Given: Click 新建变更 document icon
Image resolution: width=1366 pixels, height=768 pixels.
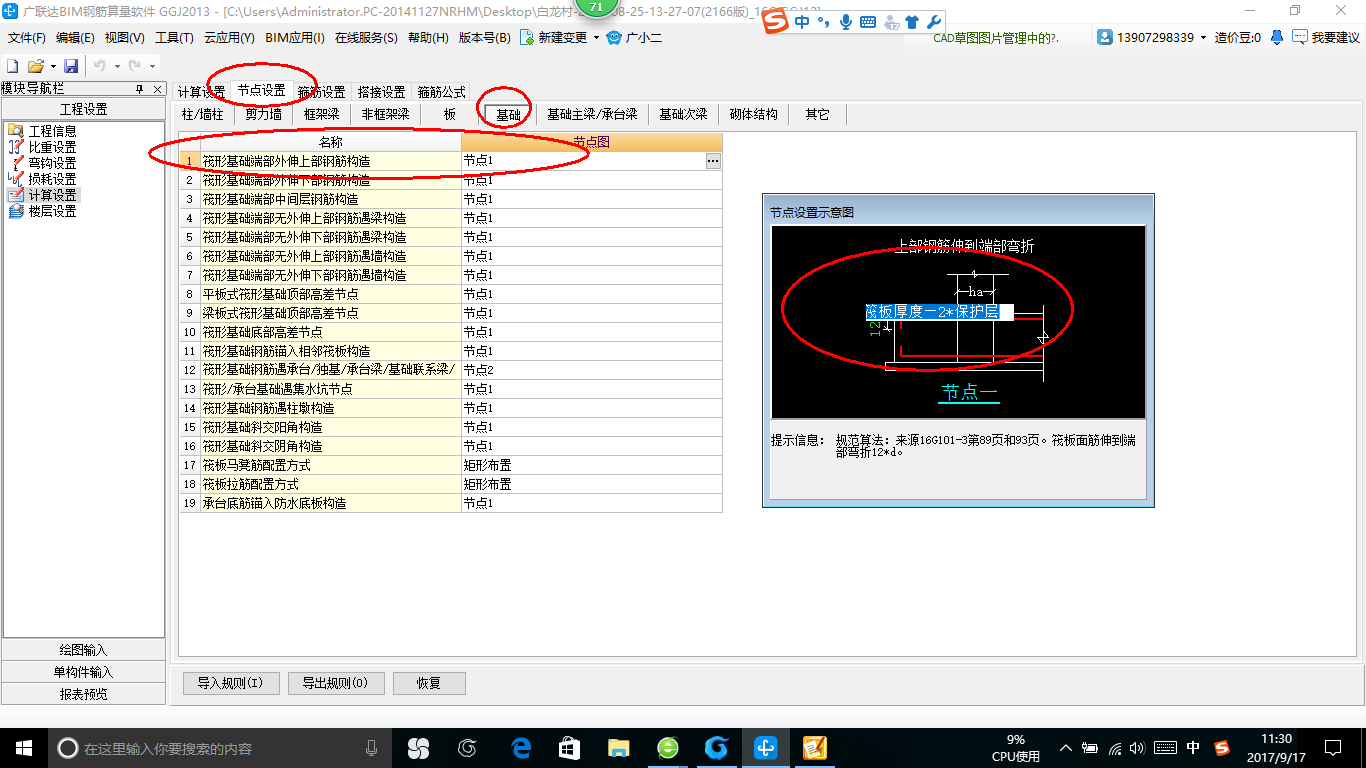Looking at the screenshot, I should click(x=526, y=38).
